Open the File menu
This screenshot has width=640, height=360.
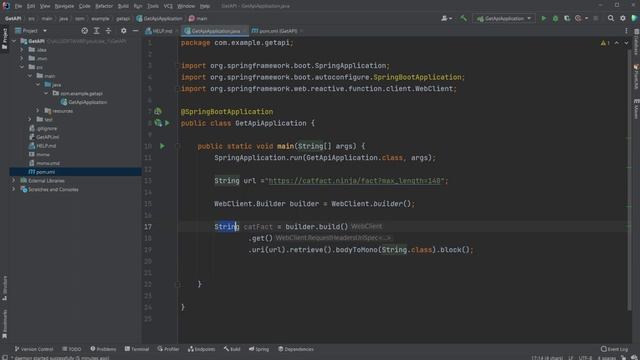[x=18, y=6]
